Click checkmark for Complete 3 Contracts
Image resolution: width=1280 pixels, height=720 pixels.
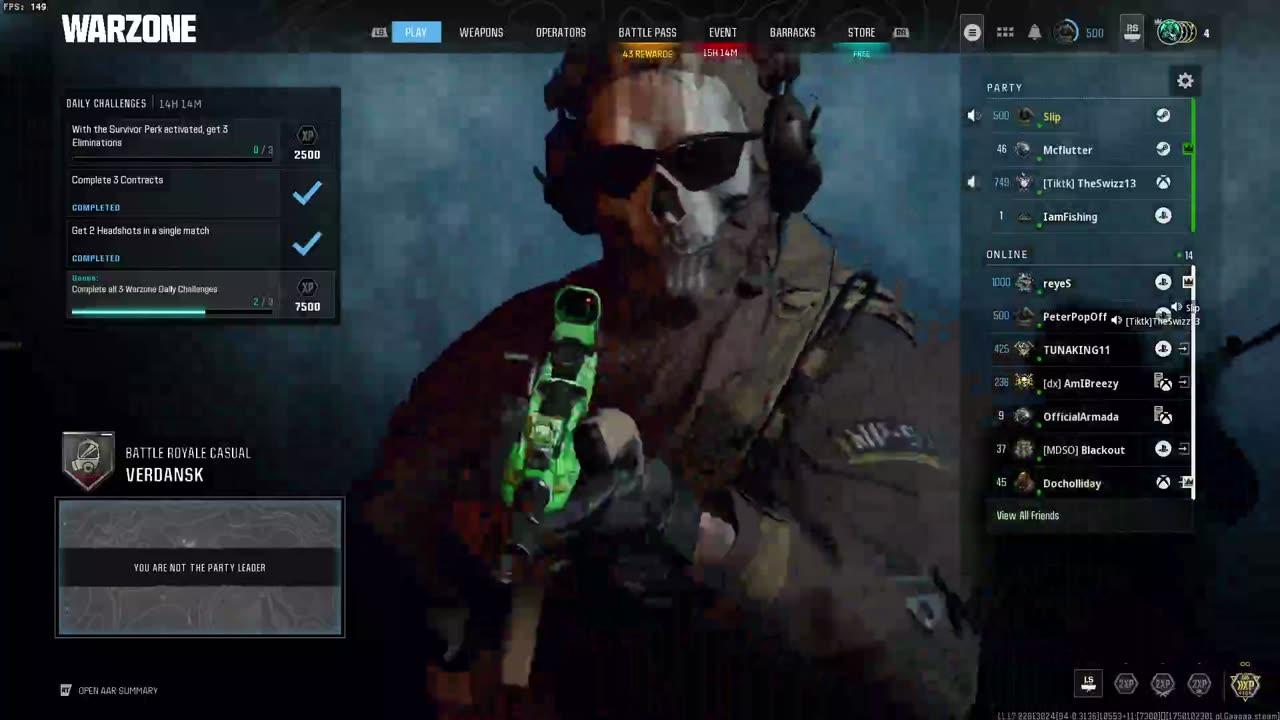307,192
